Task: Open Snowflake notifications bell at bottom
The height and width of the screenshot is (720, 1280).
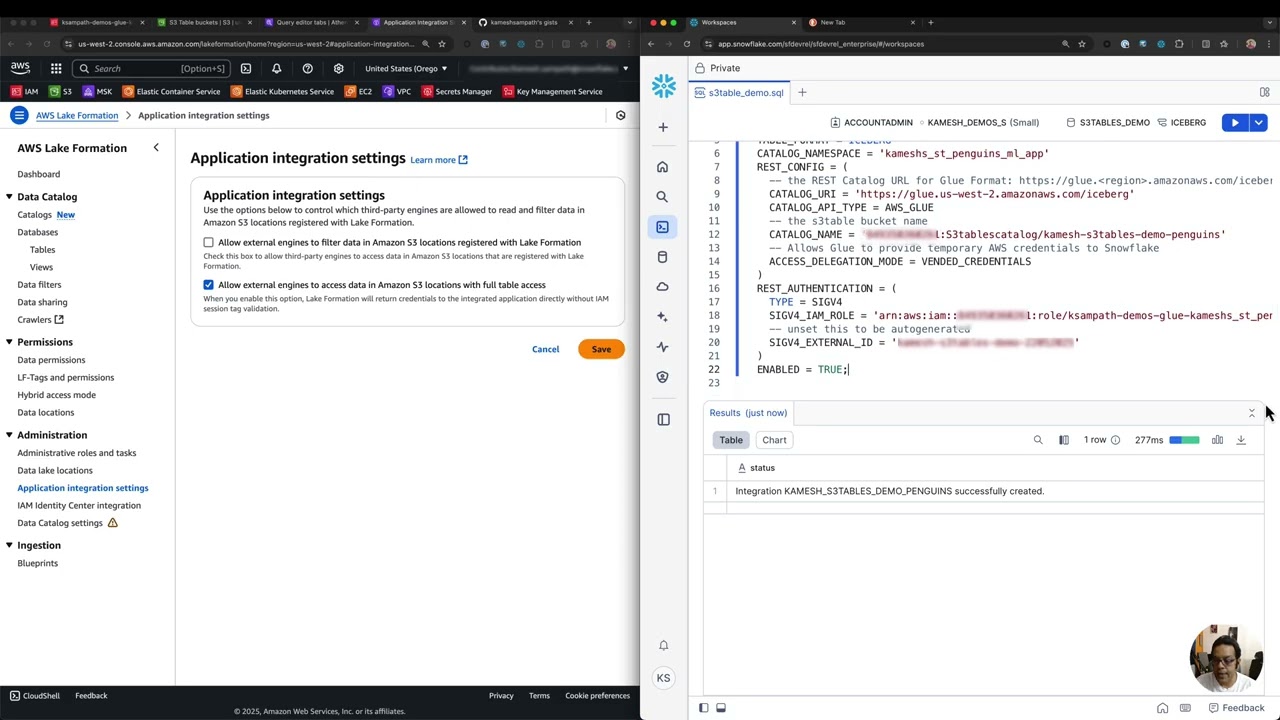Action: (x=663, y=646)
